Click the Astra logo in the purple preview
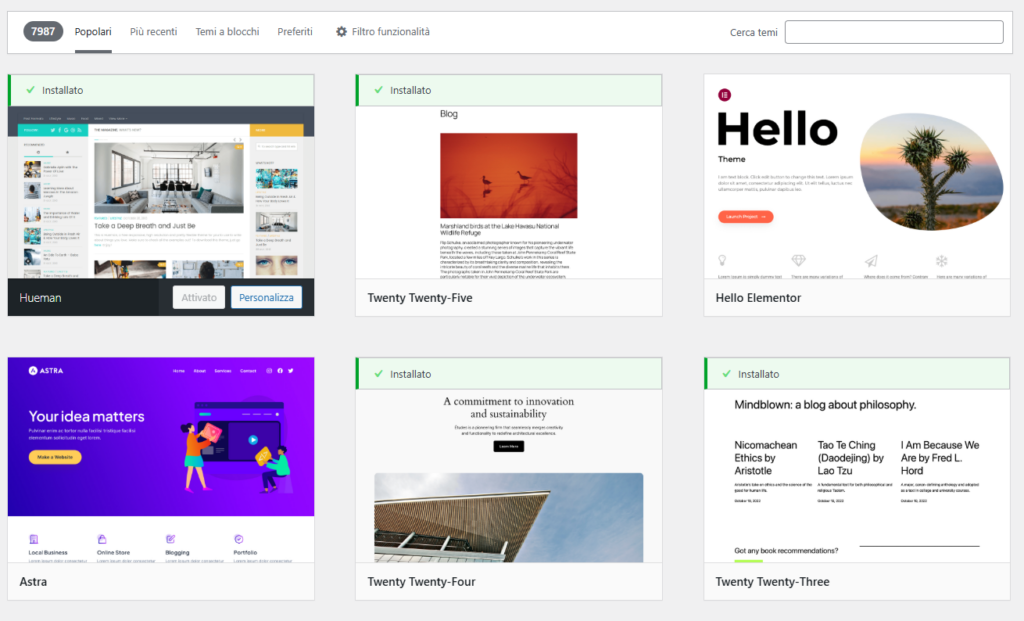Viewport: 1024px width, 621px height. [34, 370]
